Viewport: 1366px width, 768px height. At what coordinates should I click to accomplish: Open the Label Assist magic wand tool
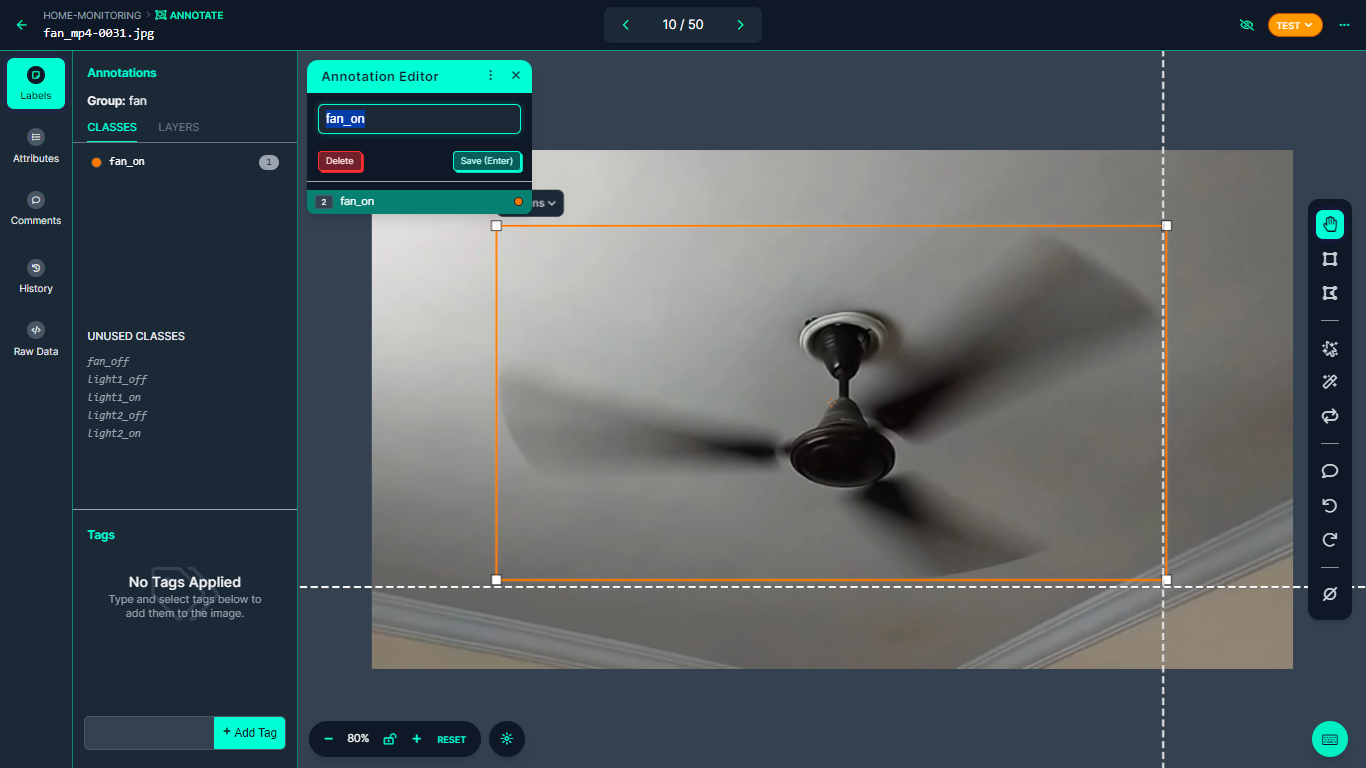[1330, 382]
